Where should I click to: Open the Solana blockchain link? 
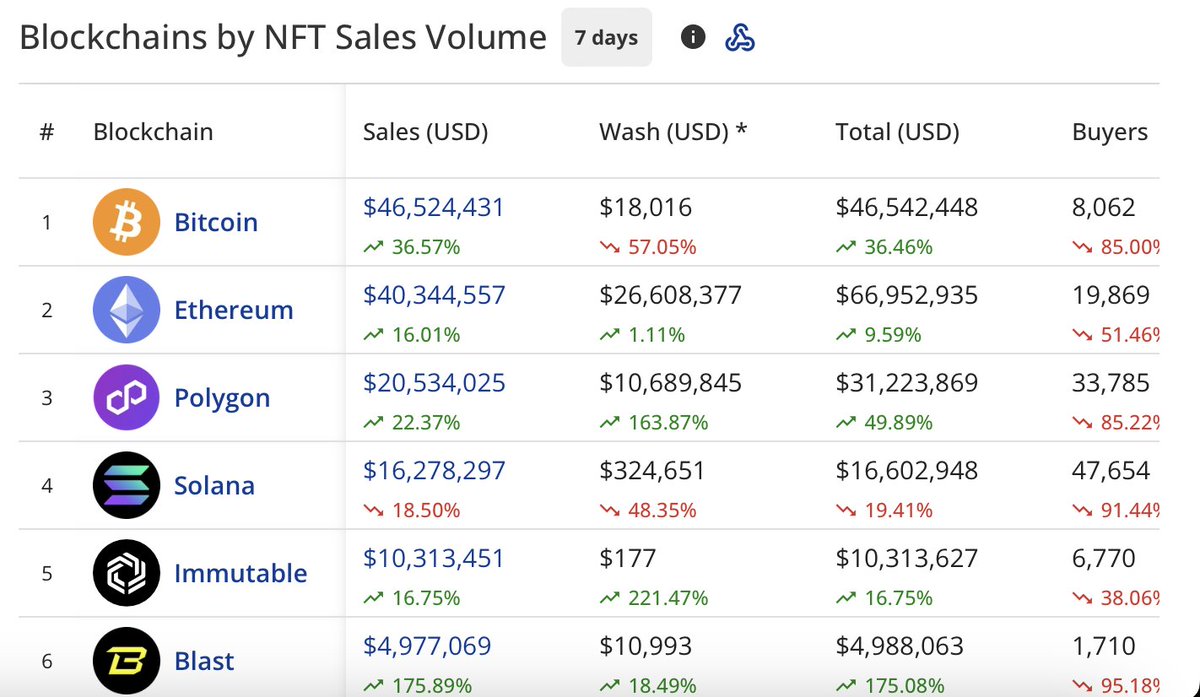(x=214, y=486)
